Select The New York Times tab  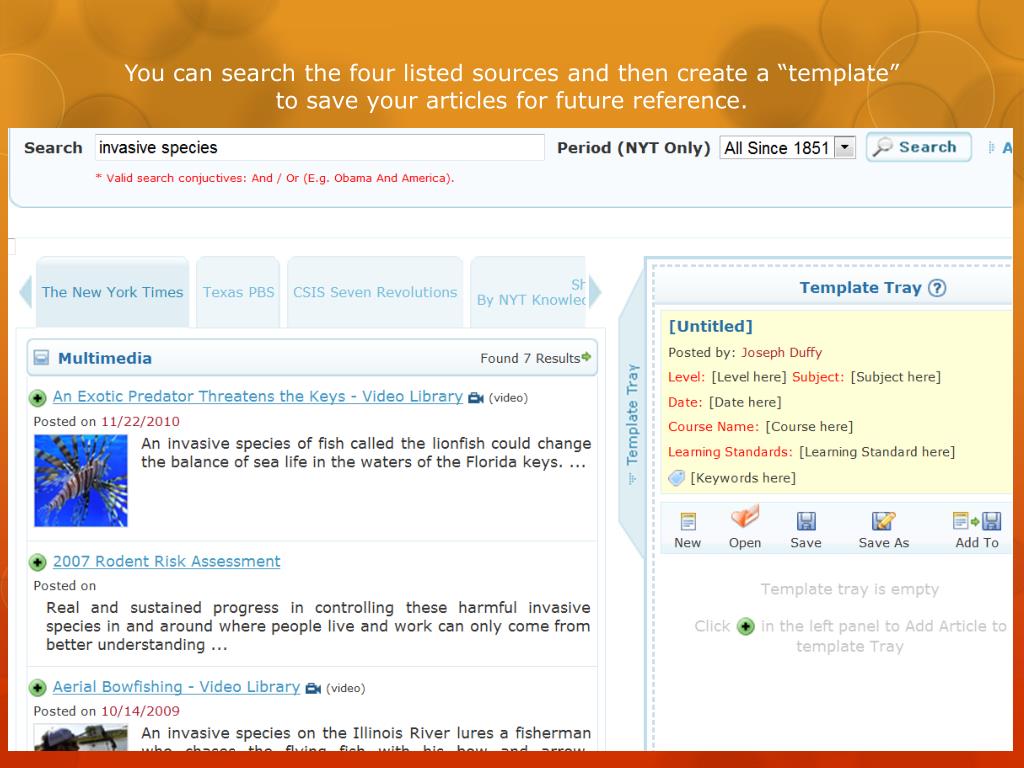point(112,293)
